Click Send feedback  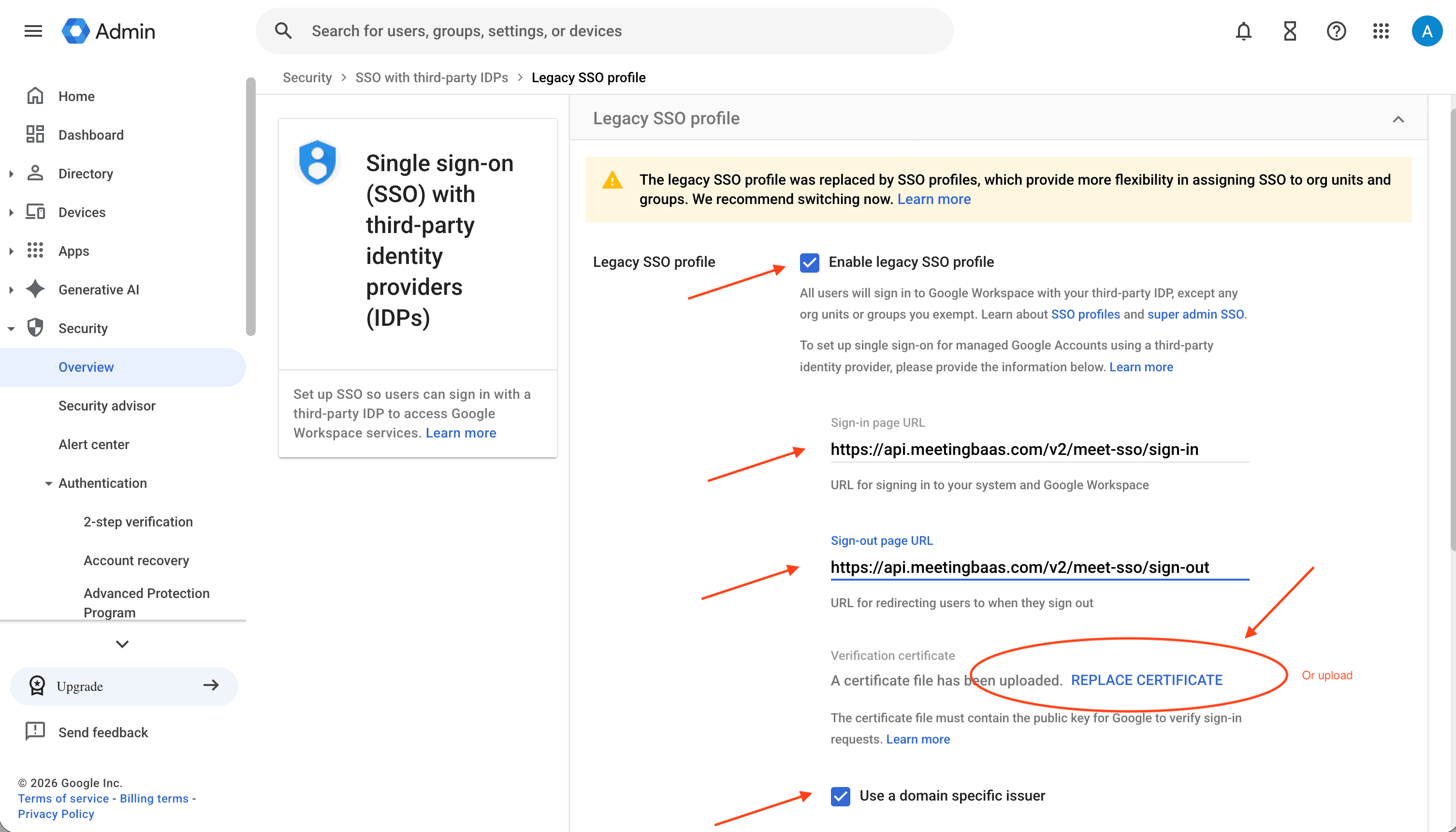pyautogui.click(x=103, y=732)
